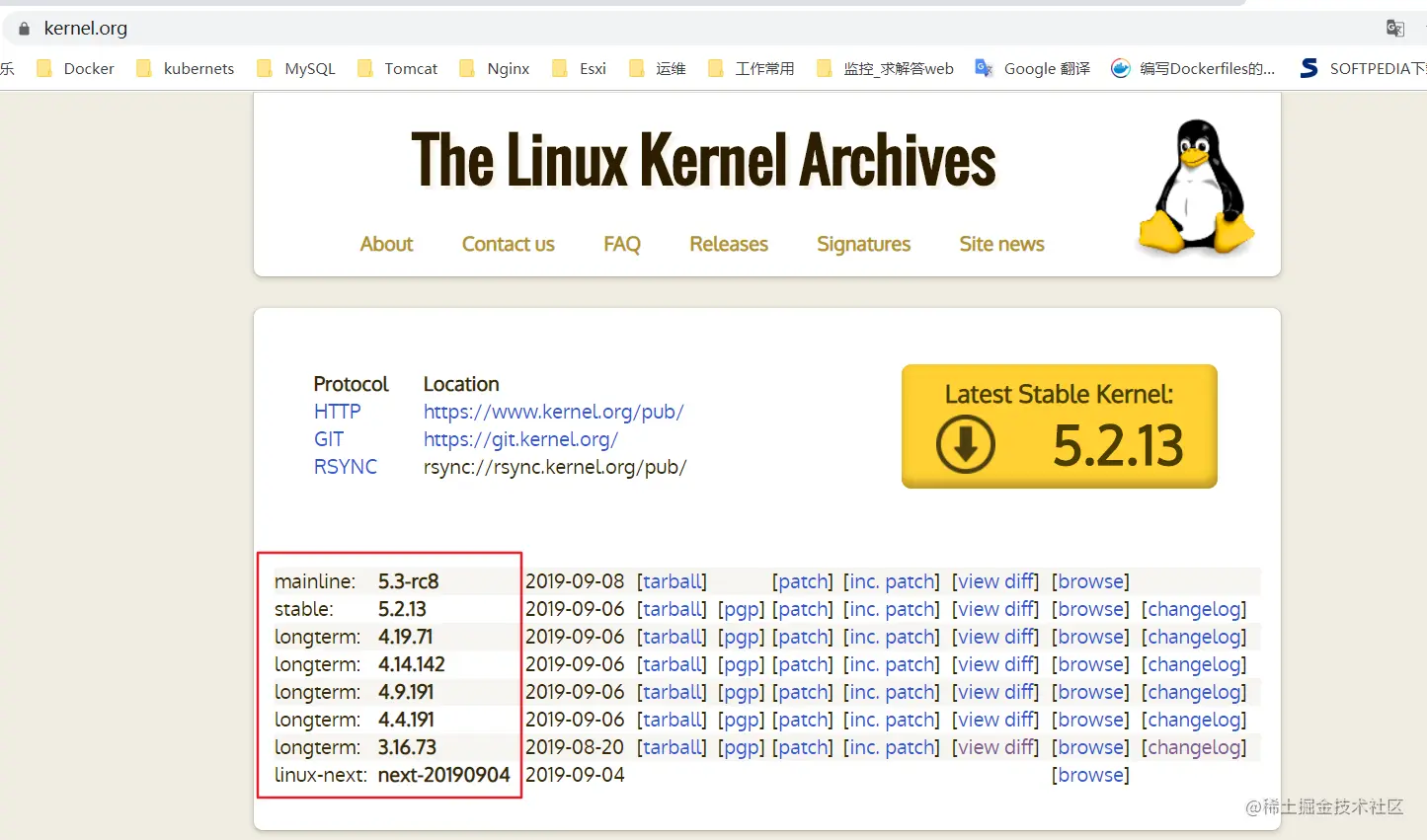
Task: Click the download arrow on Latest Stable Kernel
Action: point(965,444)
